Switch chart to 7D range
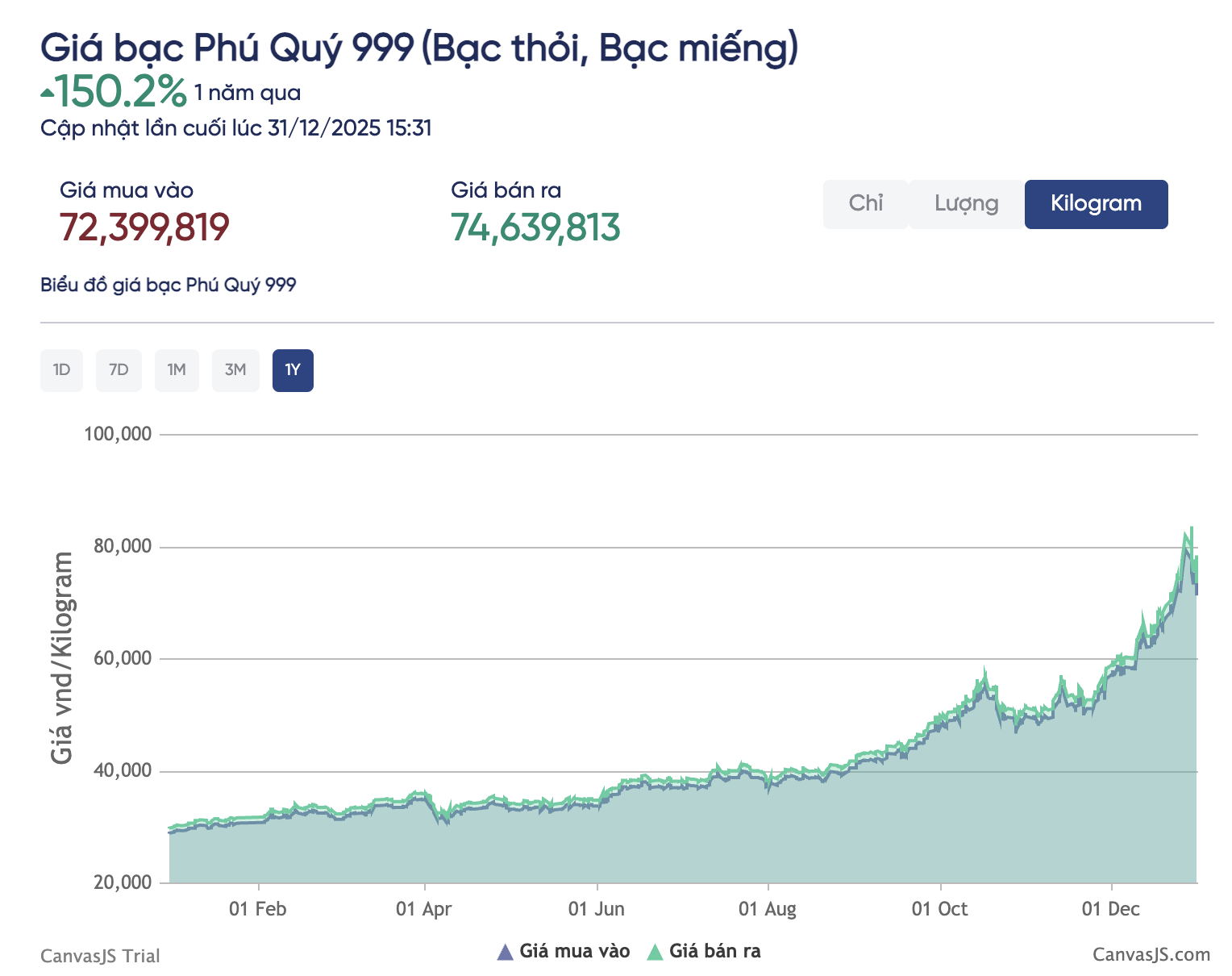The height and width of the screenshot is (976, 1232). point(119,370)
